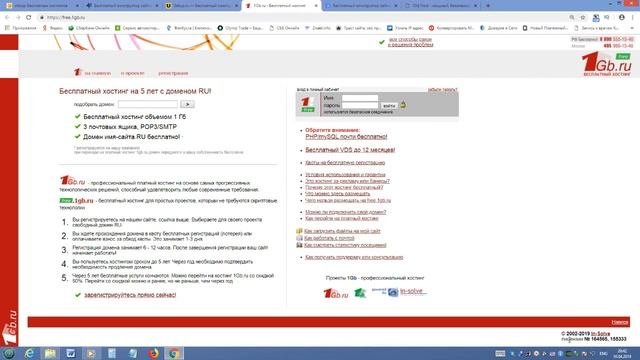The height and width of the screenshot is (360, 640).
Task: Click the free 1Gb logo in the login box
Action: pyautogui.click(x=308, y=104)
